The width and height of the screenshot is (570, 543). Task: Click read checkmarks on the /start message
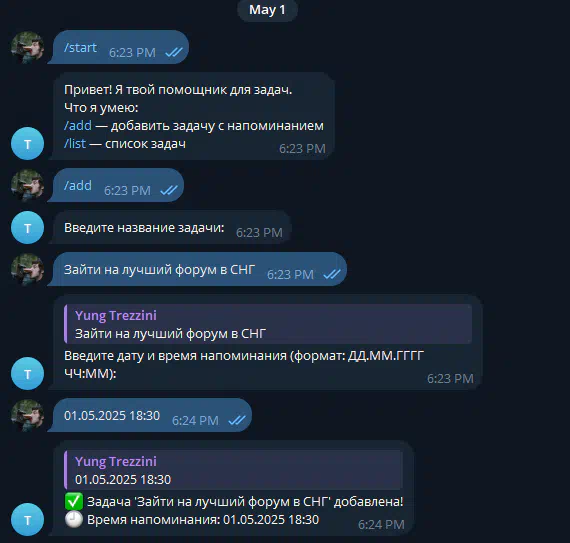(174, 52)
